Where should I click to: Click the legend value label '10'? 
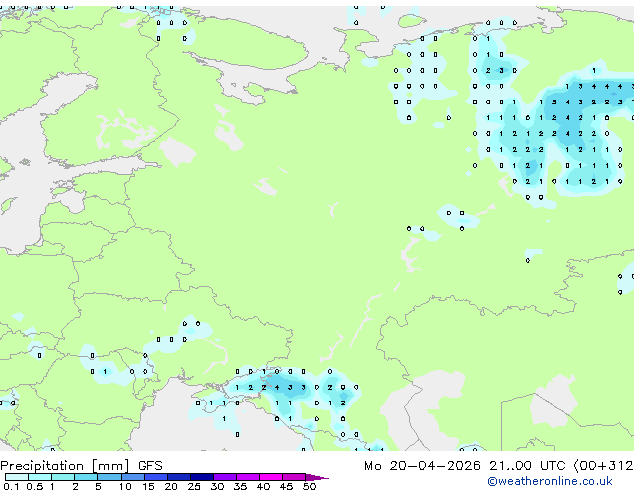click(x=125, y=486)
